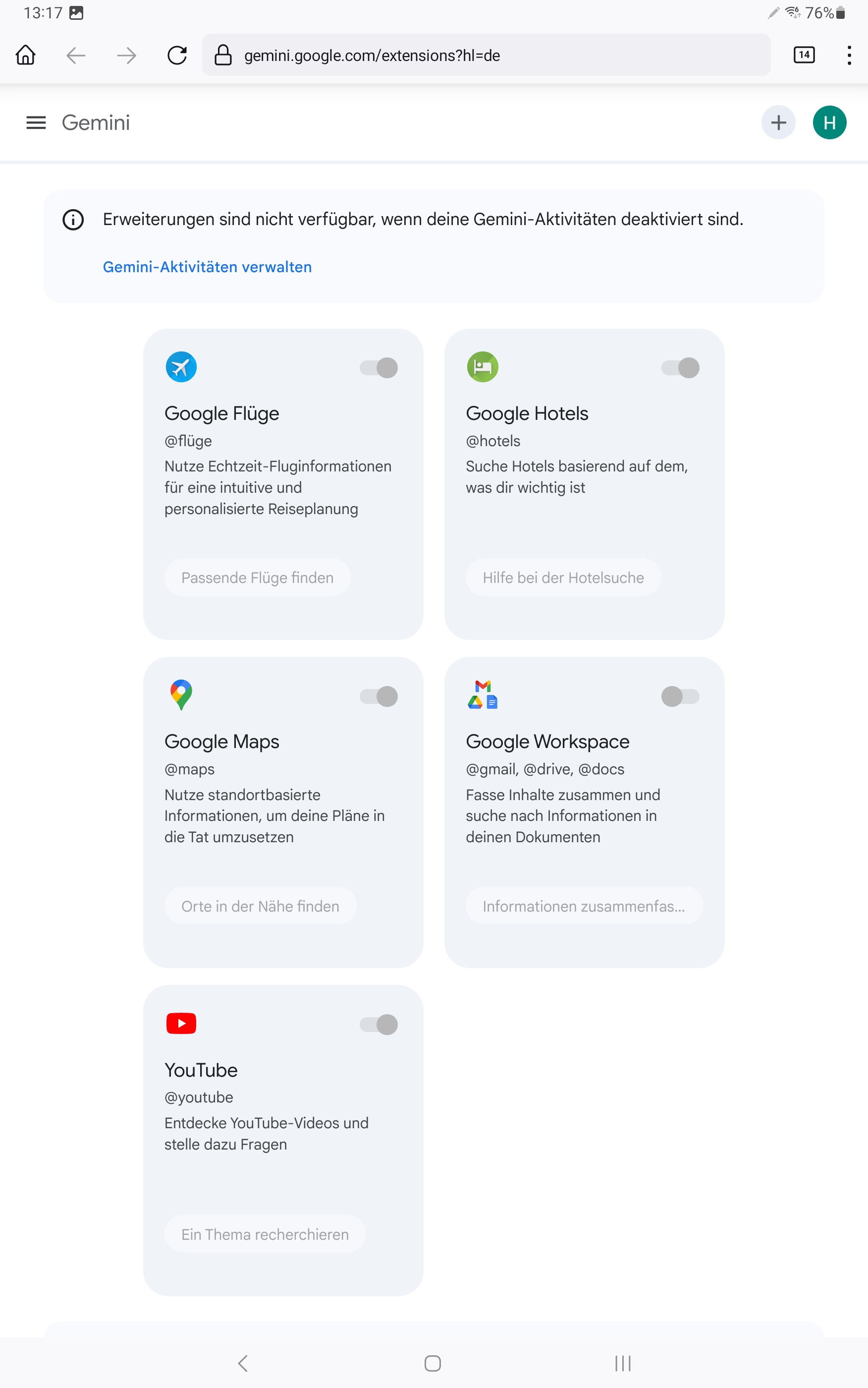Tap the Hilfe bei der Hotelsuche chip

(x=563, y=578)
